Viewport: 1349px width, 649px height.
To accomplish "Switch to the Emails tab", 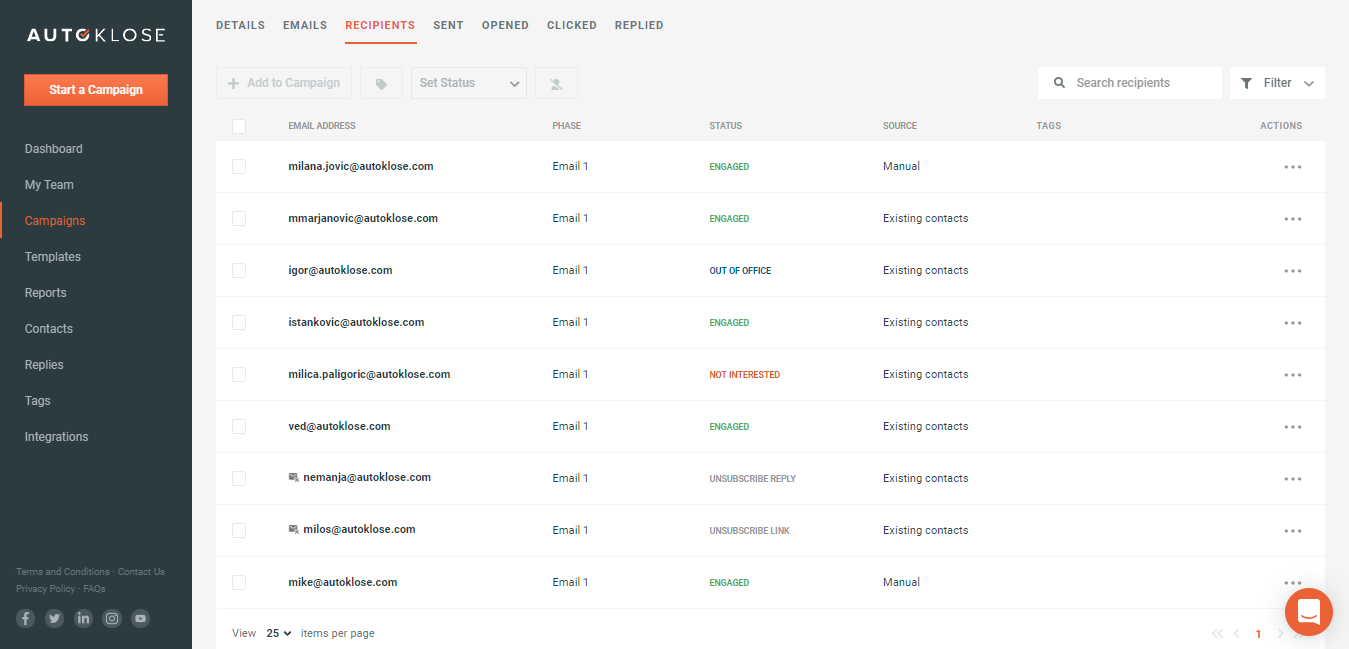I will [x=305, y=25].
